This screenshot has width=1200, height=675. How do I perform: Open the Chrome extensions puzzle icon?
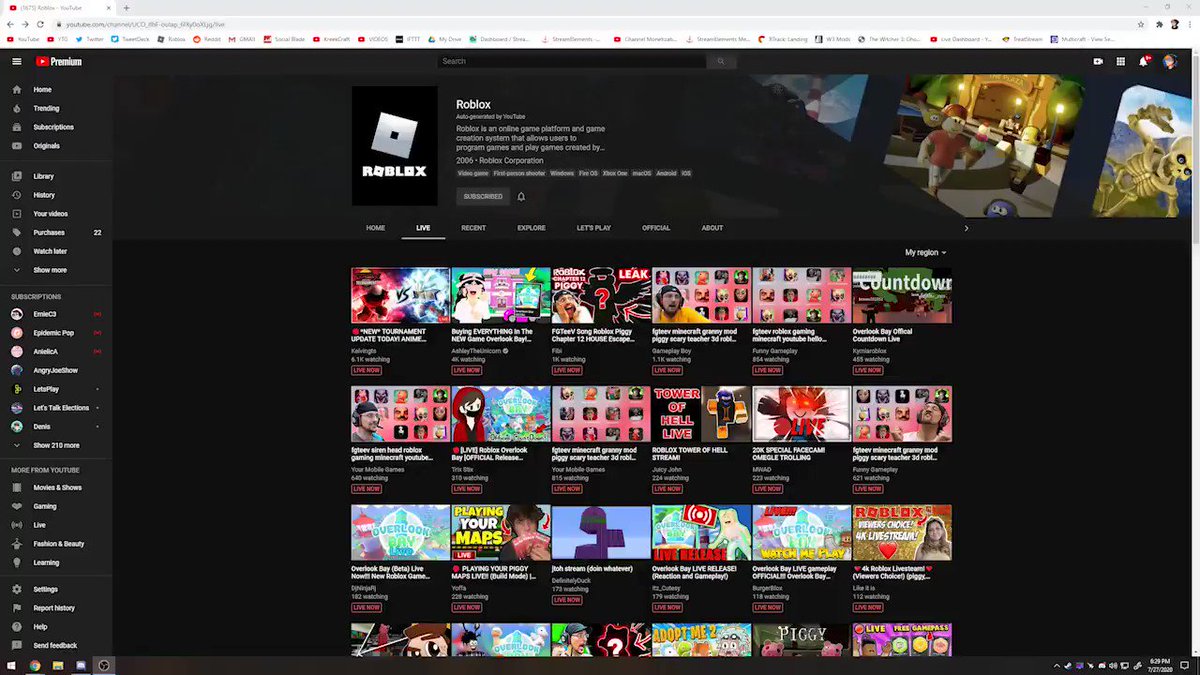[1159, 24]
